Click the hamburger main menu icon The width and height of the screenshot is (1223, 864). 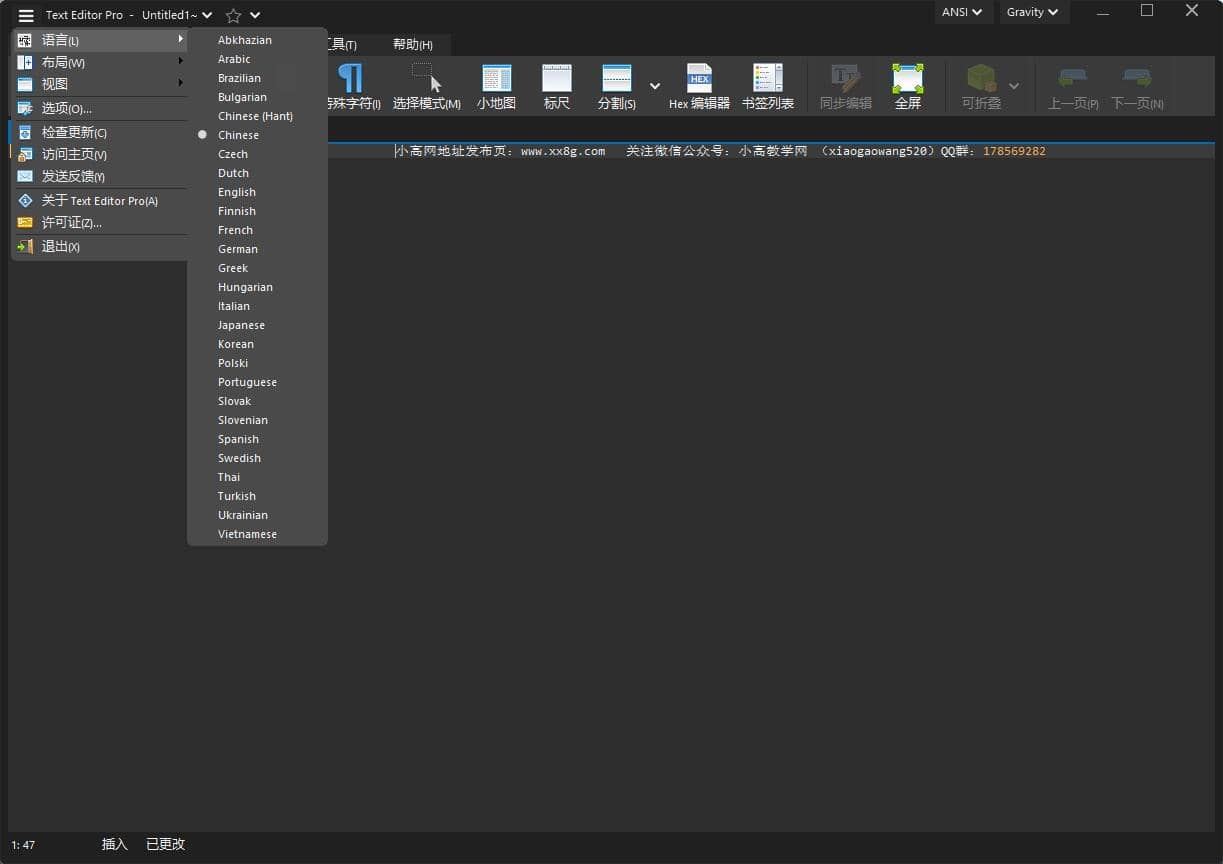[26, 16]
